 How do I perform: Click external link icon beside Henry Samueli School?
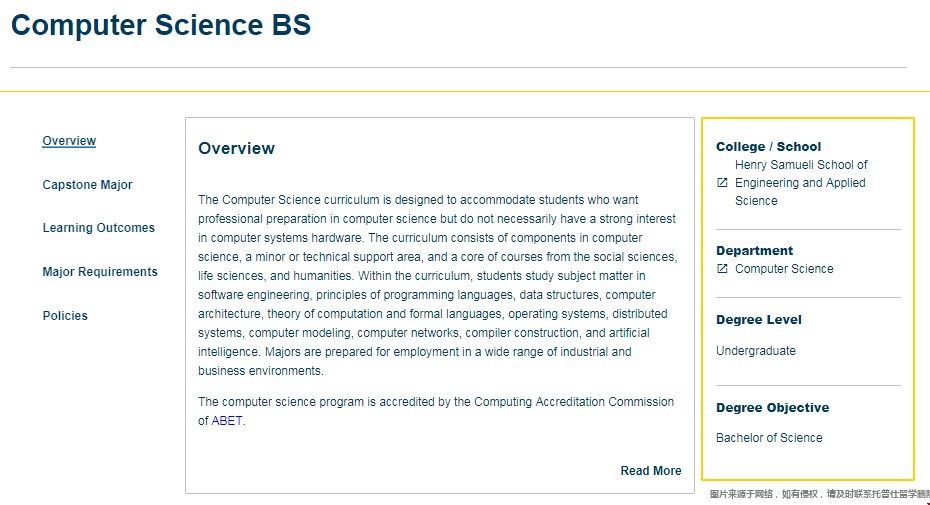(x=722, y=183)
